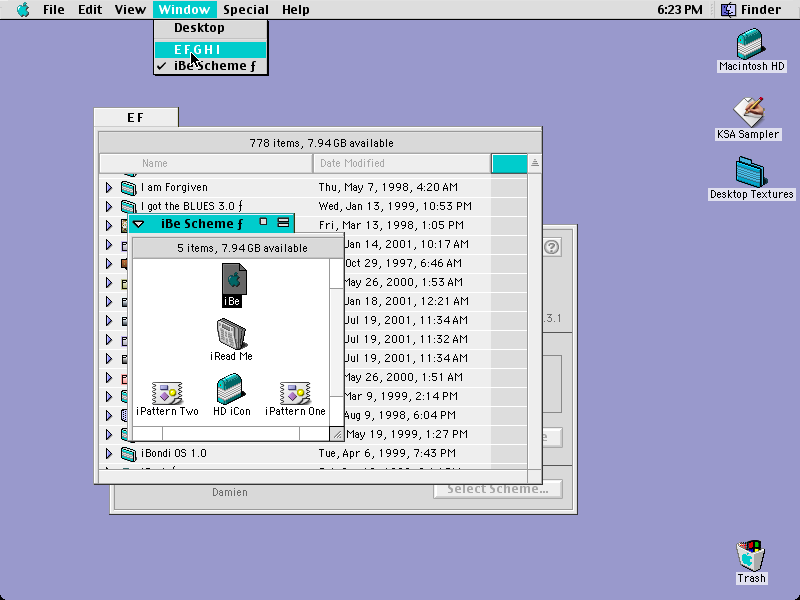Click date Wed, Jan 13, 1999, 10:53 PM

point(395,206)
